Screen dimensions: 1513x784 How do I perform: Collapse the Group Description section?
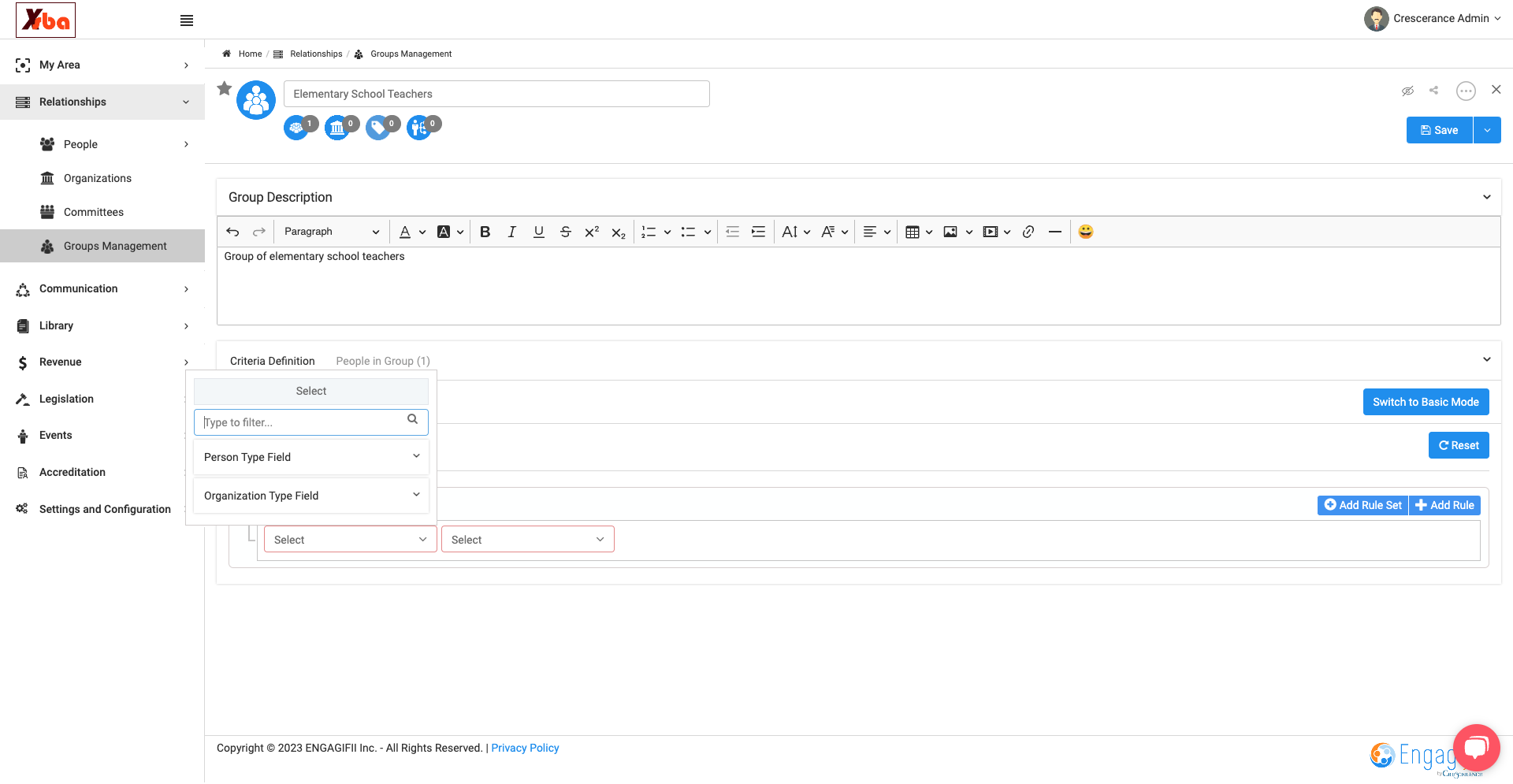tap(1487, 197)
